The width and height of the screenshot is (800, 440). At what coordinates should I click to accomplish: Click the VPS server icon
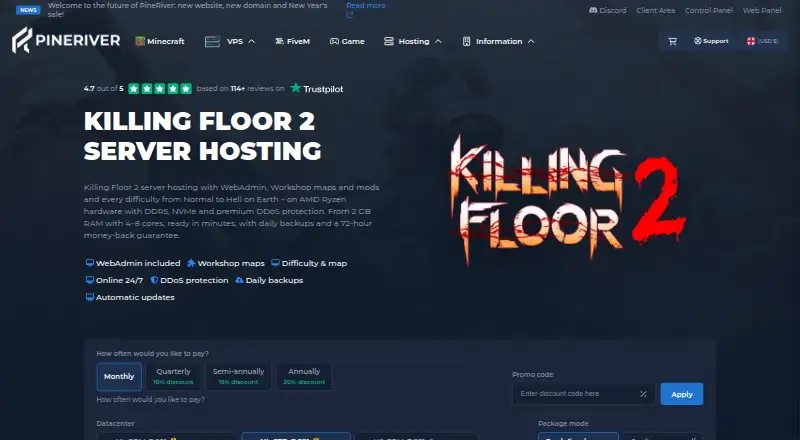tap(212, 41)
